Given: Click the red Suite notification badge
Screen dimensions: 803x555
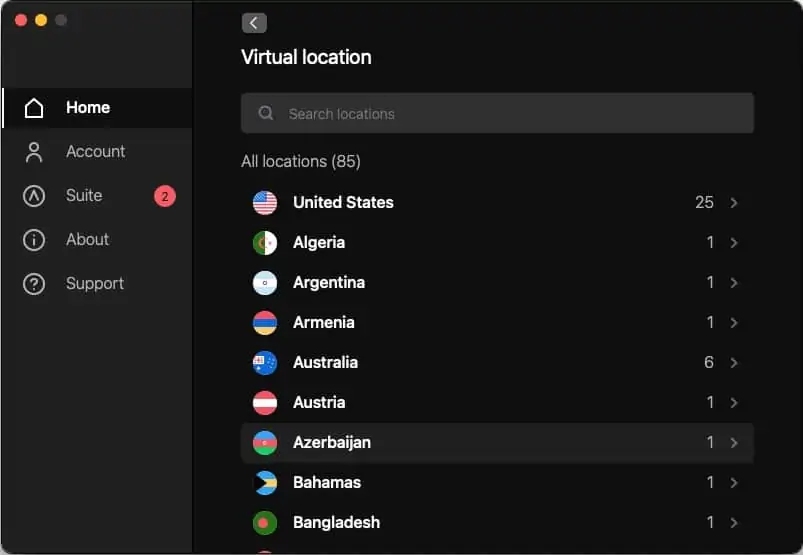Looking at the screenshot, I should click(x=165, y=196).
